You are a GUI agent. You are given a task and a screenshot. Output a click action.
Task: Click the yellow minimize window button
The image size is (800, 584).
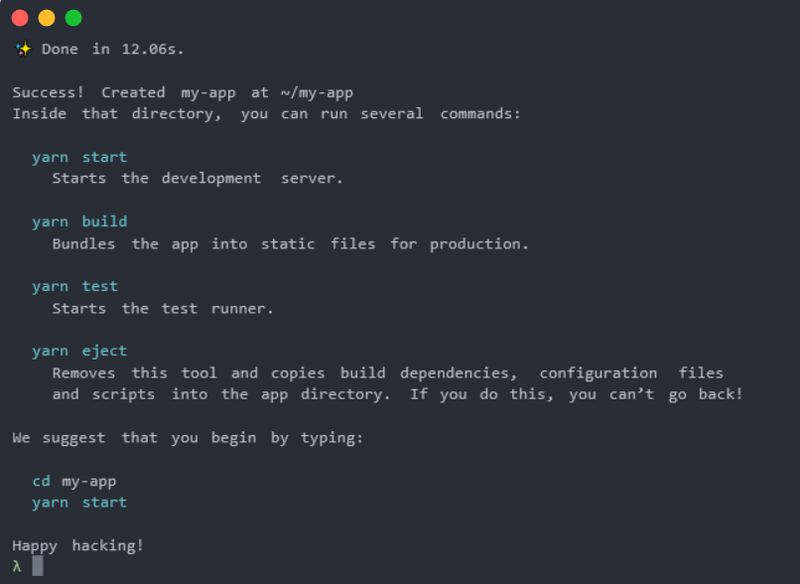[46, 18]
